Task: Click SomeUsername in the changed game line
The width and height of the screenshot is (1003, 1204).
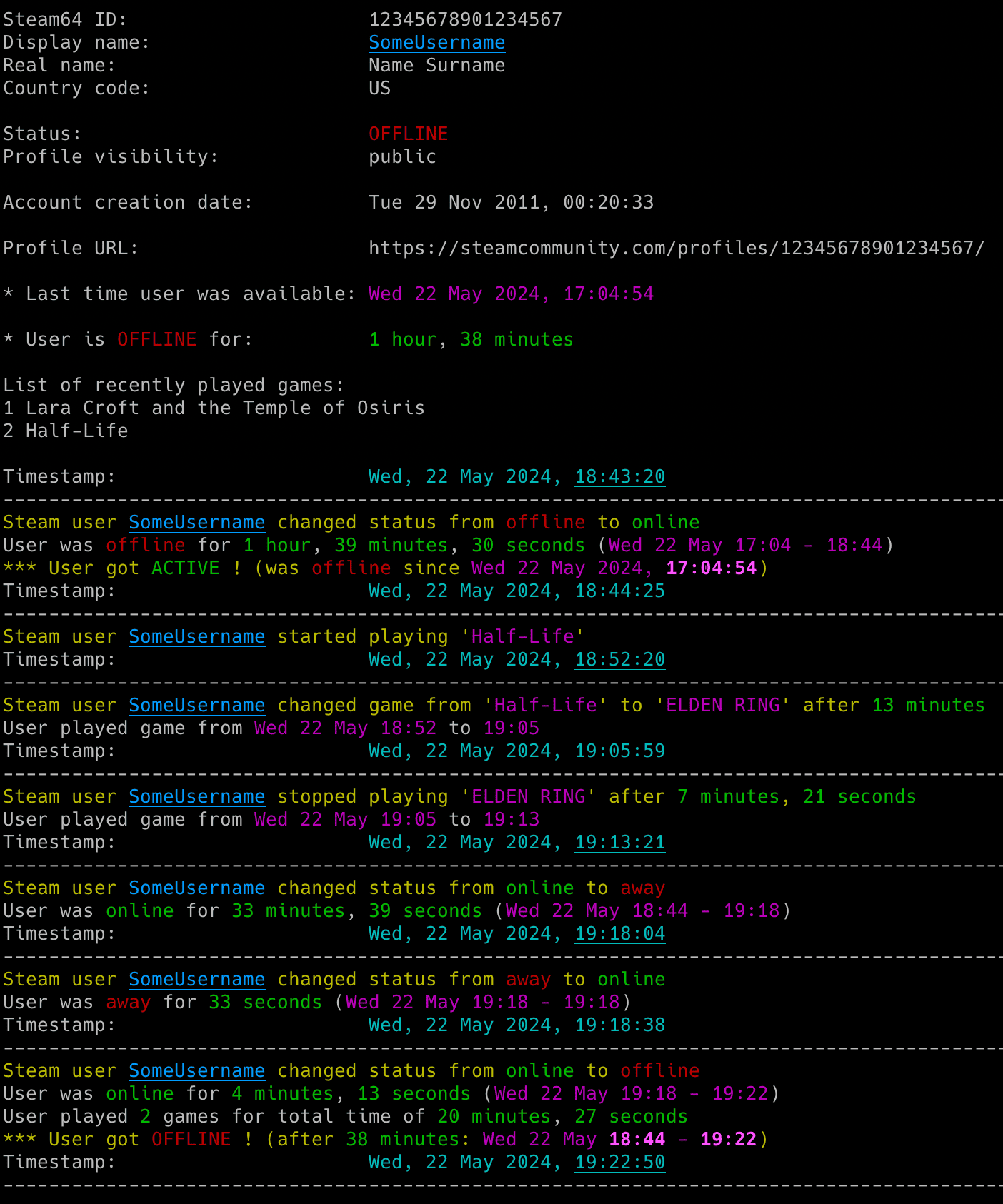Action: coord(197,706)
